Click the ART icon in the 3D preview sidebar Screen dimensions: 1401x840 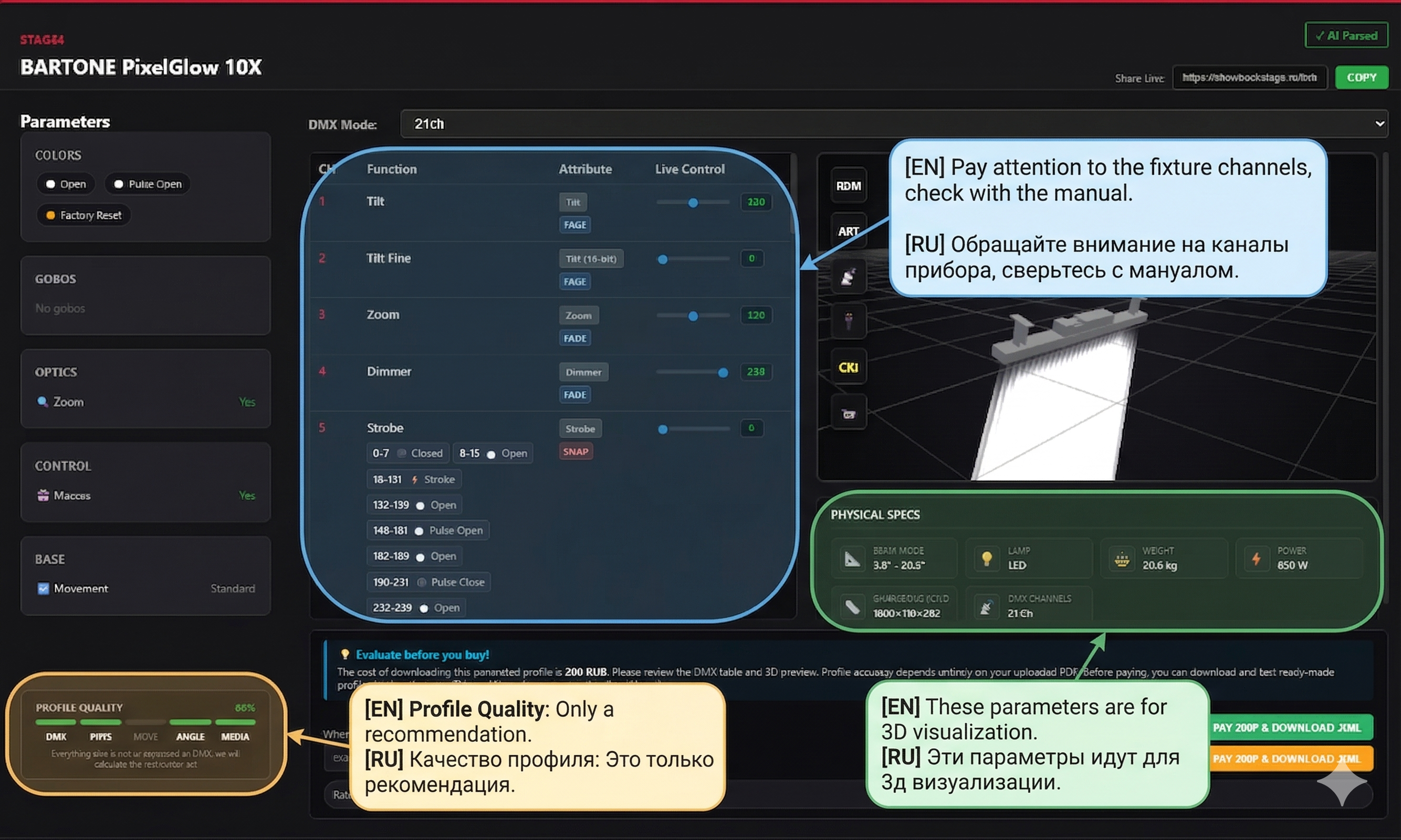848,231
